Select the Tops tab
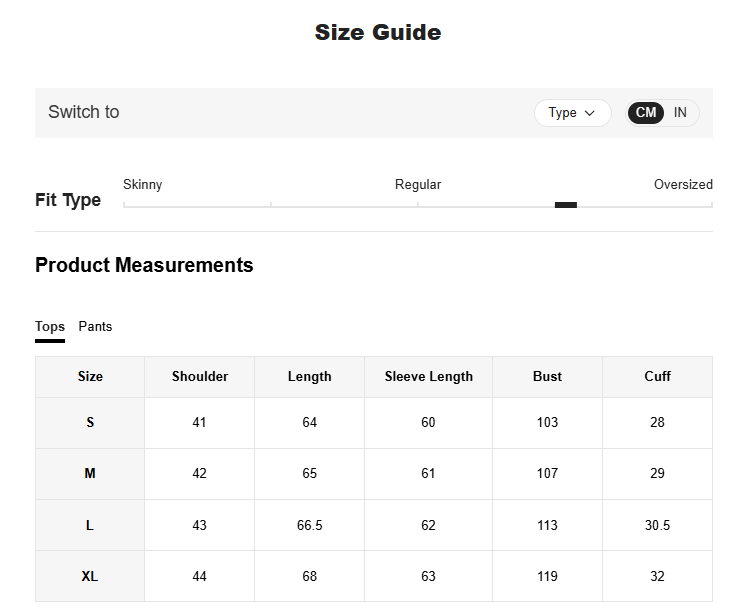The image size is (729, 614). tap(50, 327)
